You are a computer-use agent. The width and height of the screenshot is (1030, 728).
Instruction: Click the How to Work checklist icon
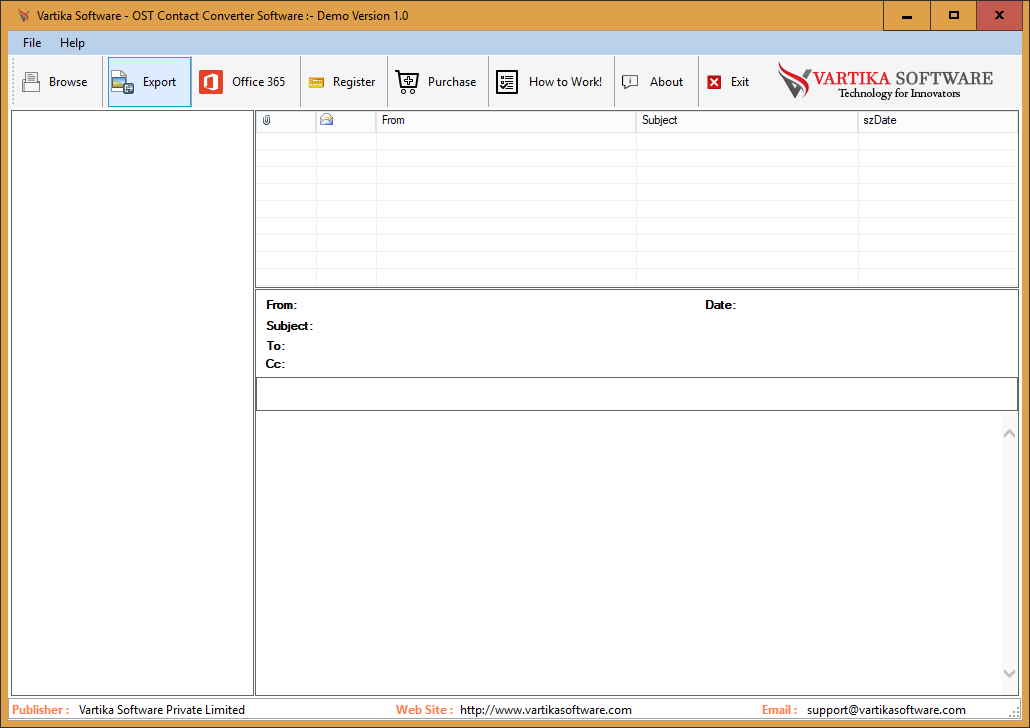pos(507,82)
